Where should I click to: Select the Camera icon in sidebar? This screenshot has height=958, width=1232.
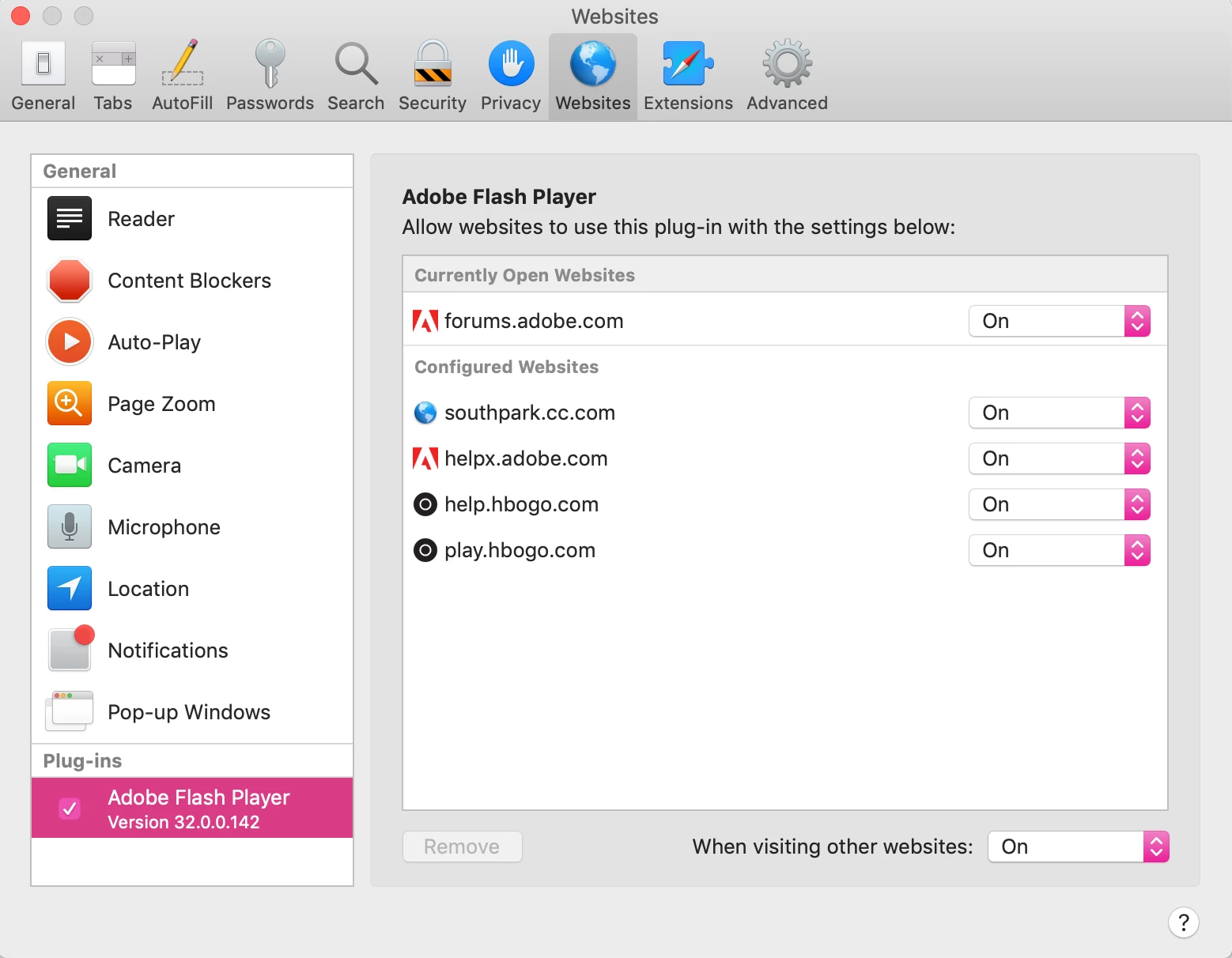[x=70, y=465]
